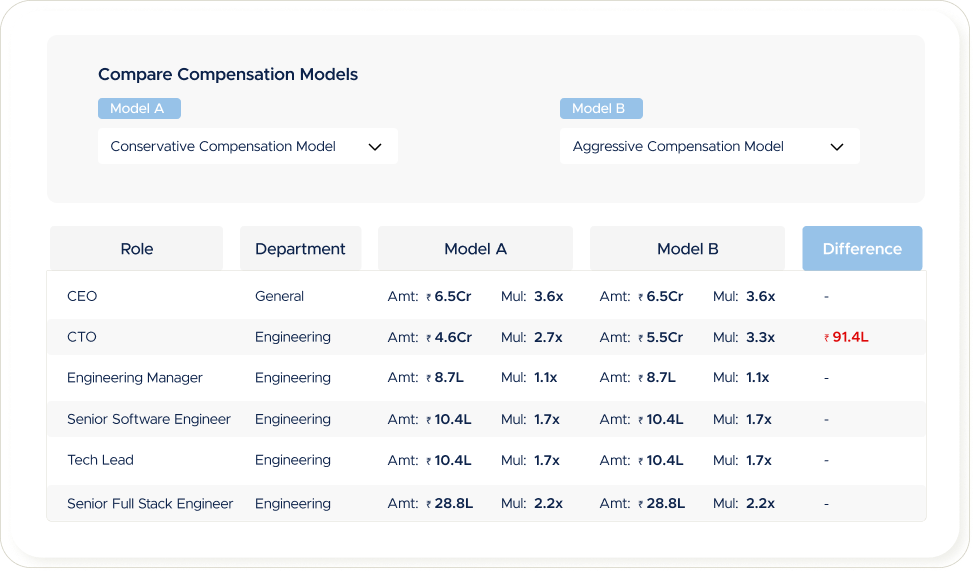
Task: Select the Engineering Manager row
Action: coord(135,378)
